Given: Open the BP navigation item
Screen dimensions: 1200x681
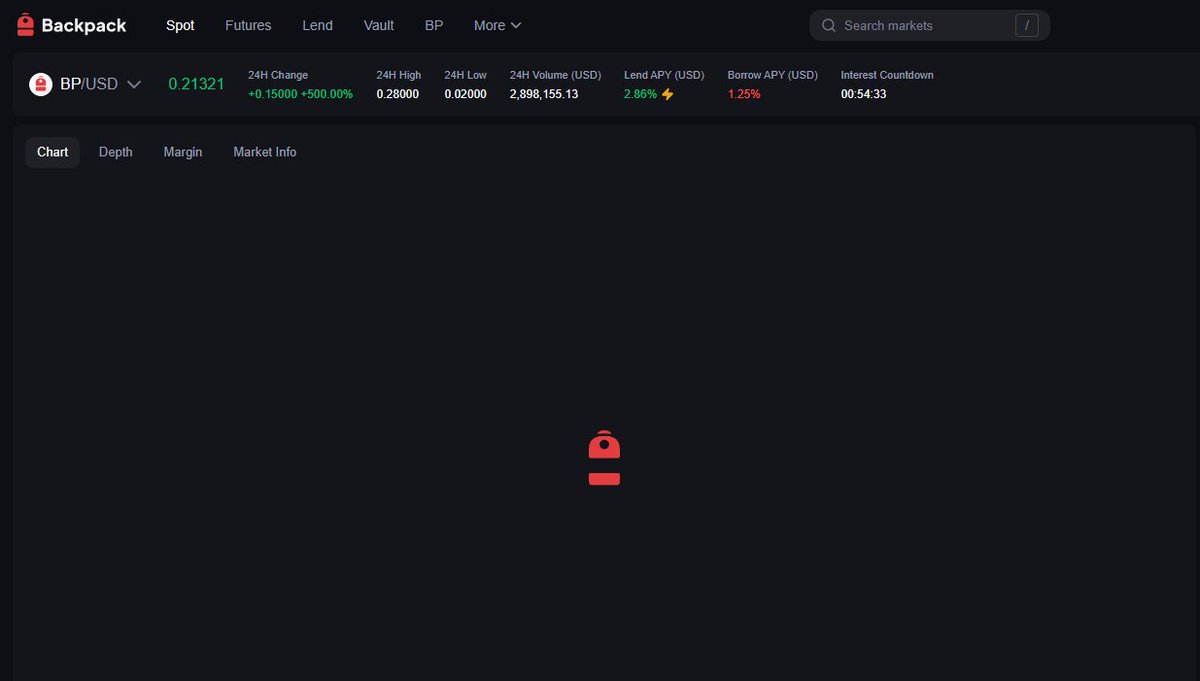Looking at the screenshot, I should click(x=434, y=25).
